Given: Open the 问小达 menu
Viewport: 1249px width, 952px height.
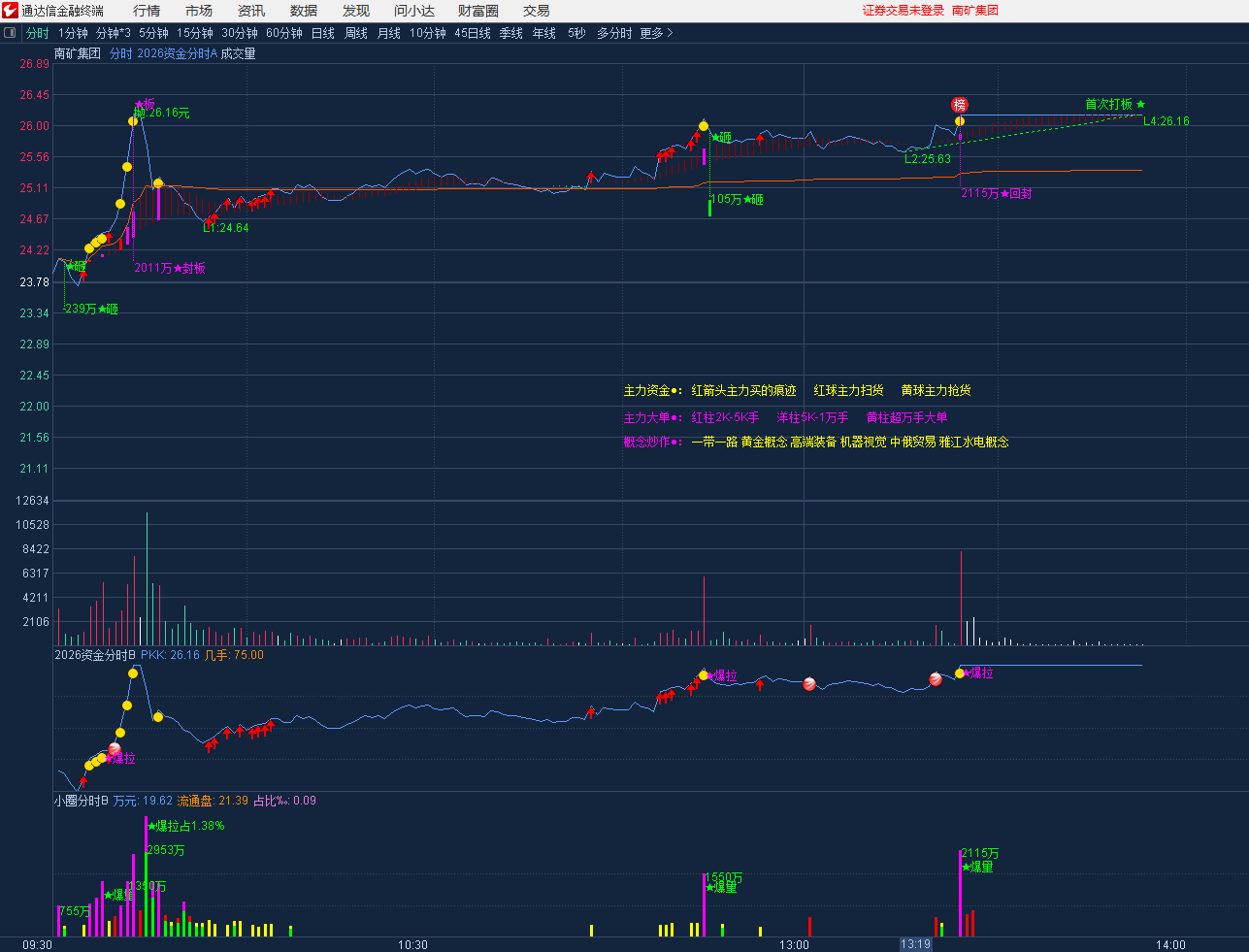Looking at the screenshot, I should click(413, 11).
